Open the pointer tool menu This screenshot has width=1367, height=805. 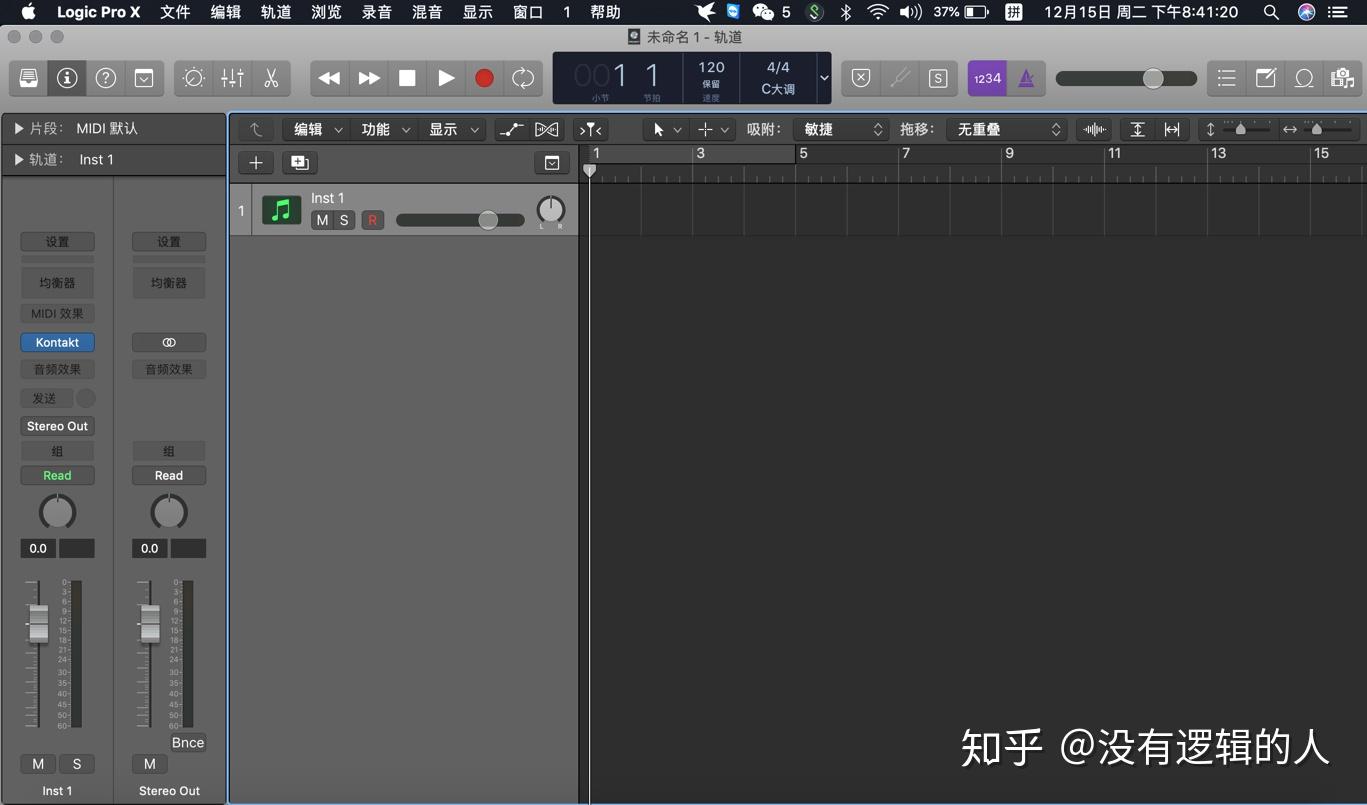[666, 129]
